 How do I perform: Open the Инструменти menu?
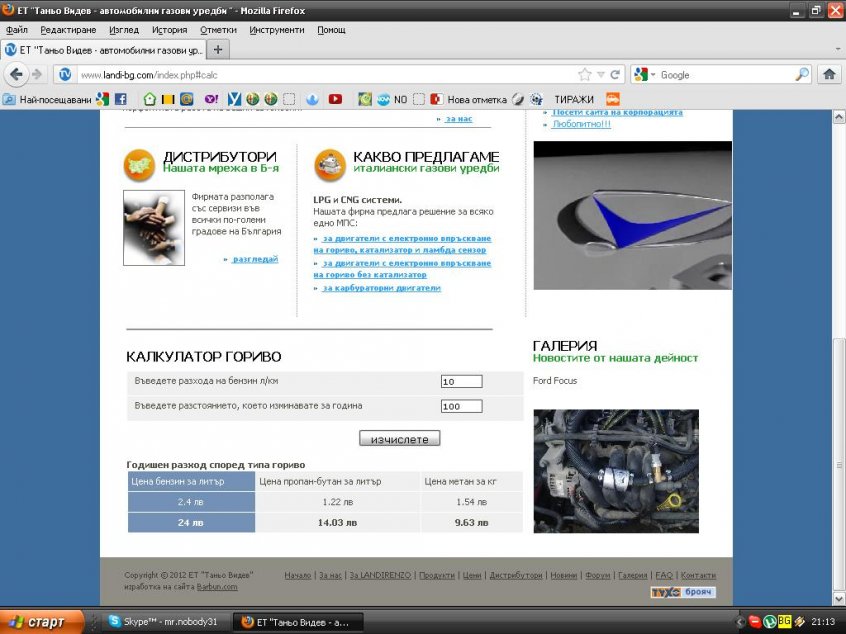tap(277, 30)
